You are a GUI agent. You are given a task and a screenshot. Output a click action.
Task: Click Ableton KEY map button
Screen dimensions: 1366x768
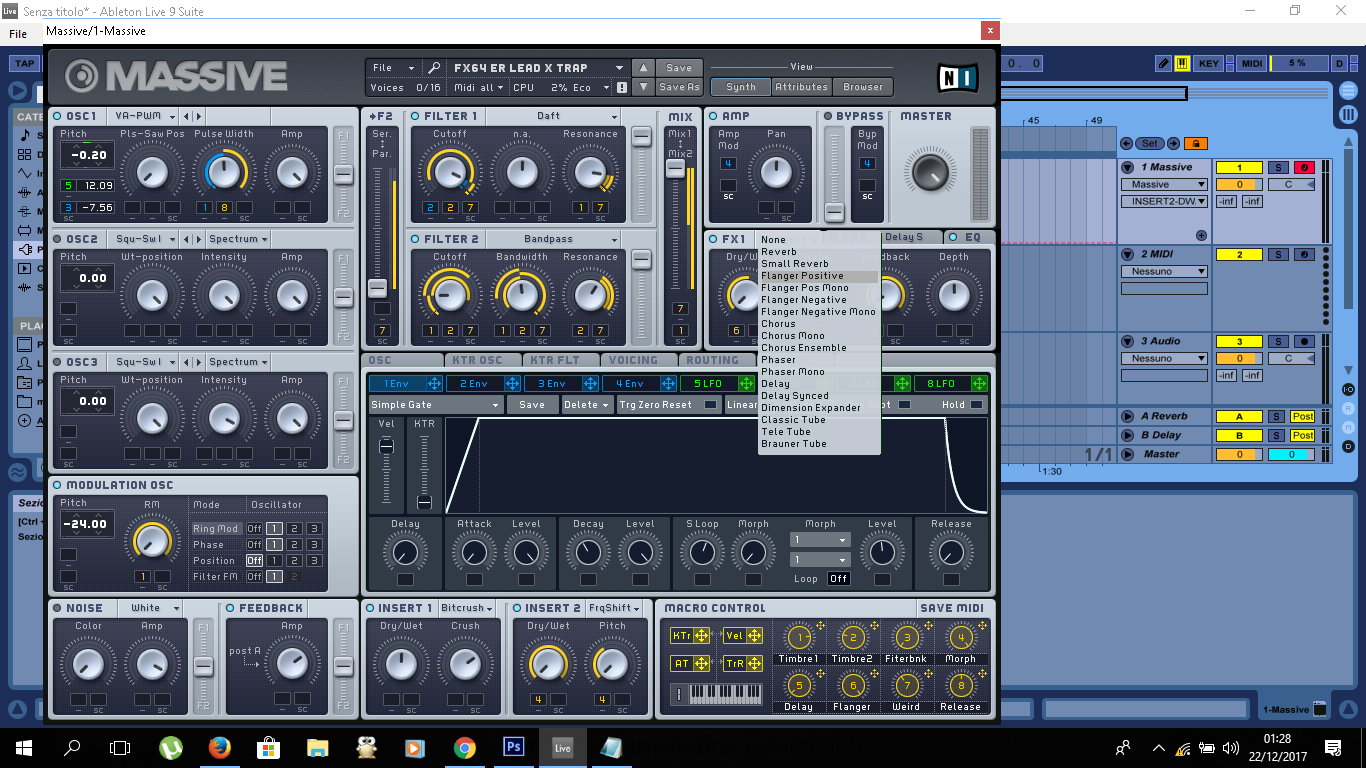coord(1209,63)
